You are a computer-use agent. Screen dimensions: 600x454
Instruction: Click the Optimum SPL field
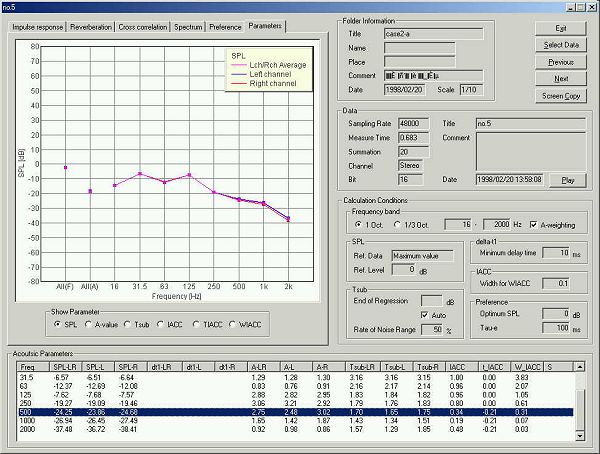pyautogui.click(x=556, y=314)
